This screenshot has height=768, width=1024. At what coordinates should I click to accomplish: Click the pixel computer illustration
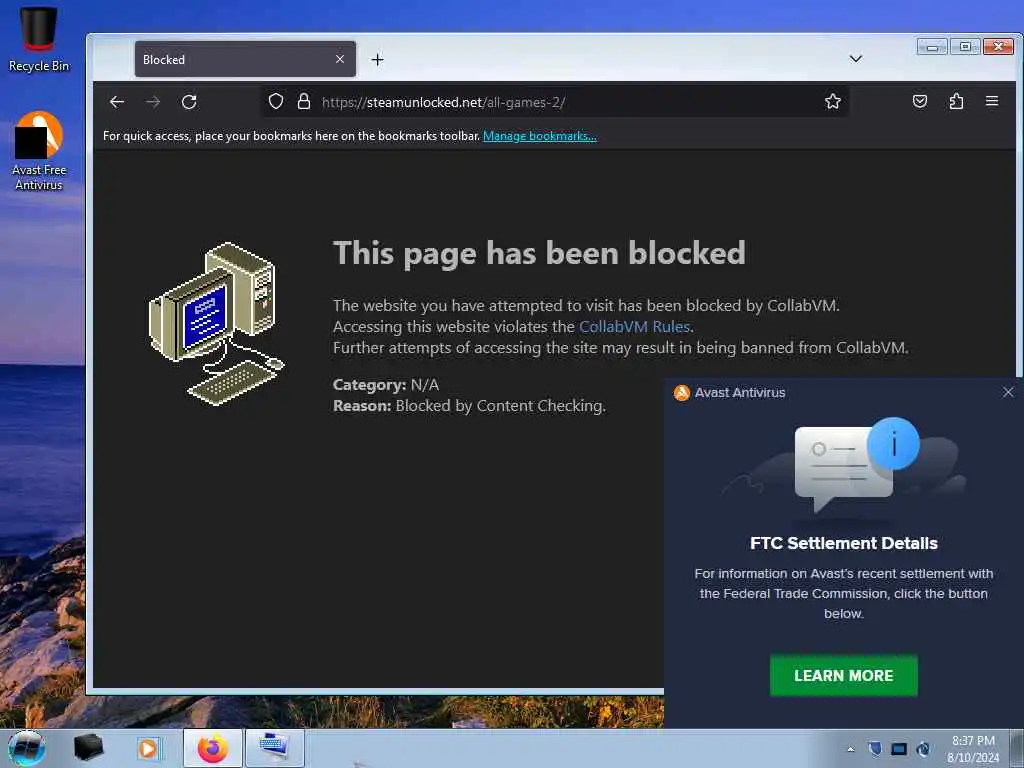pos(217,323)
